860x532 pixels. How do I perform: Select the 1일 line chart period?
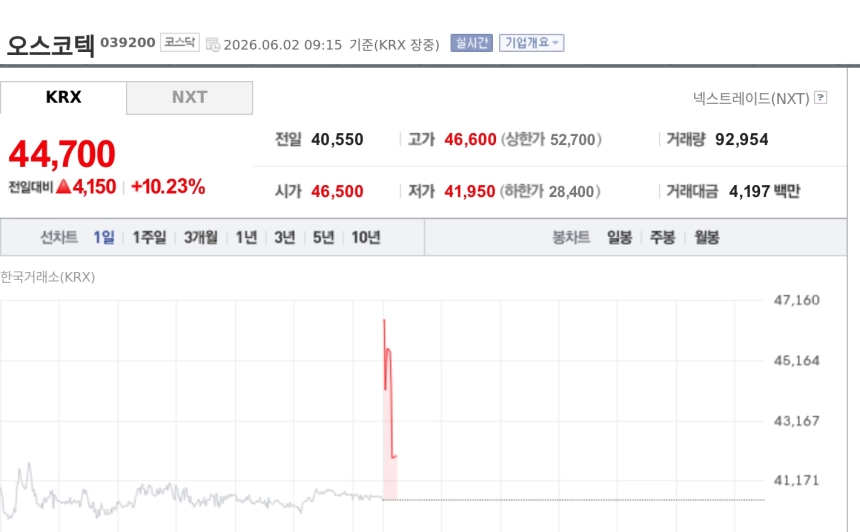[104, 237]
